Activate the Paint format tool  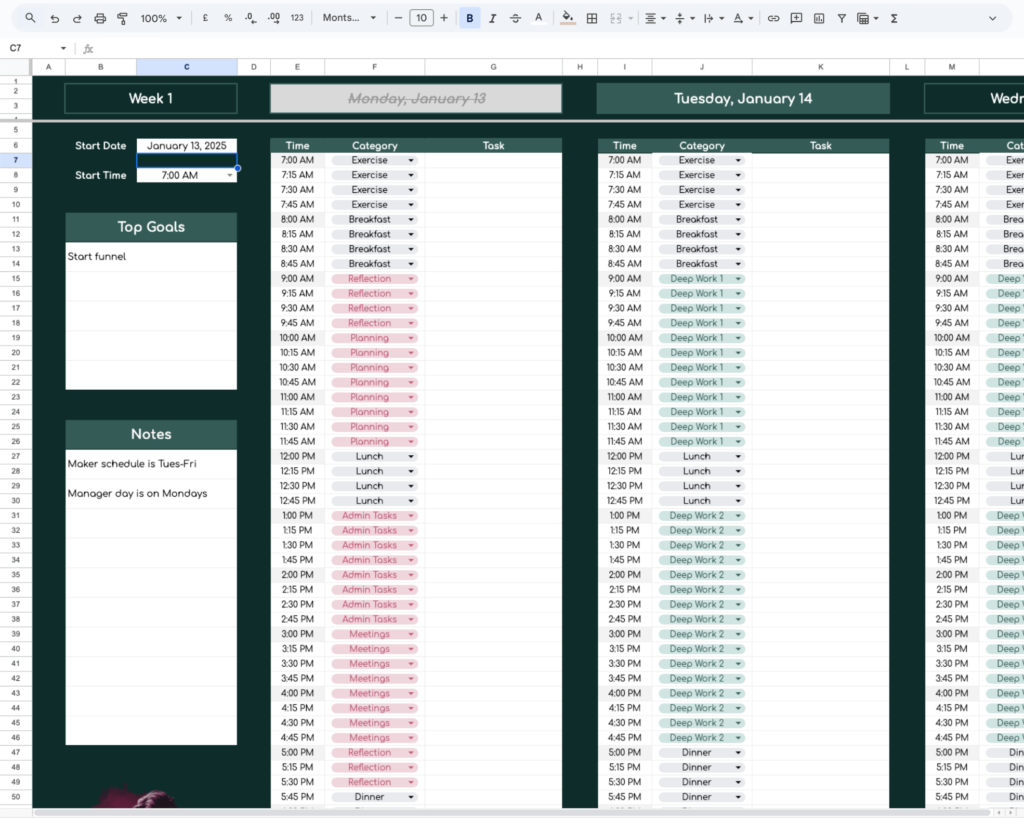tap(123, 17)
